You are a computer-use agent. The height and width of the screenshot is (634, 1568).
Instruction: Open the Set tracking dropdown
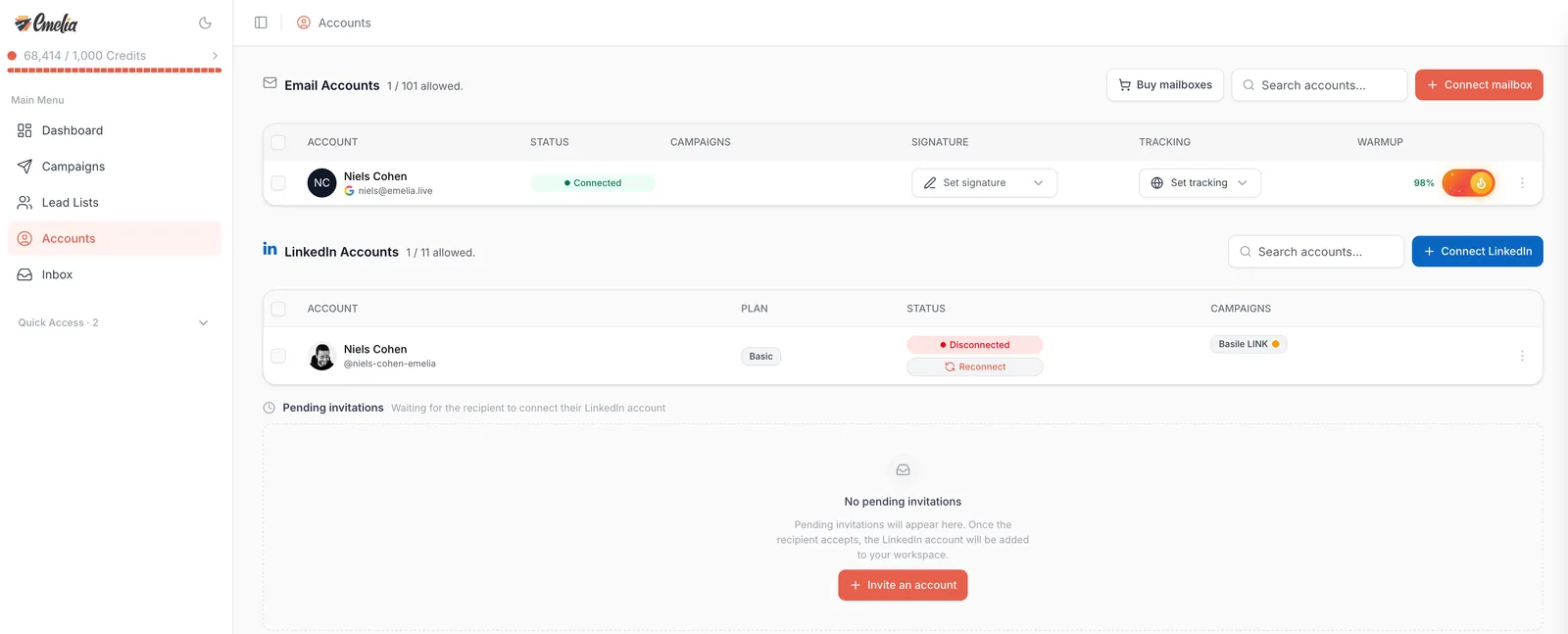coord(1200,183)
